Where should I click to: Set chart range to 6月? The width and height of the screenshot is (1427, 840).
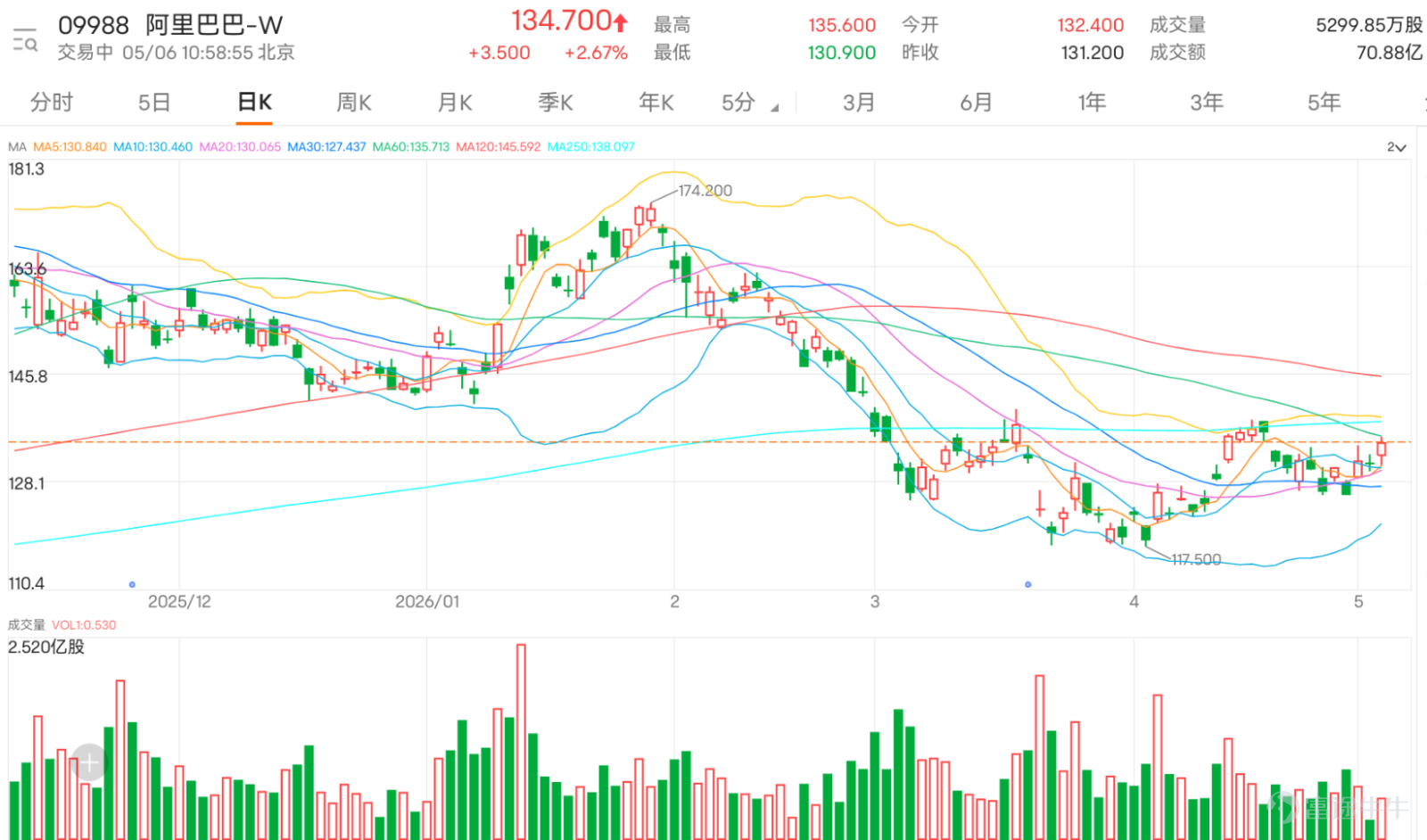(x=976, y=103)
